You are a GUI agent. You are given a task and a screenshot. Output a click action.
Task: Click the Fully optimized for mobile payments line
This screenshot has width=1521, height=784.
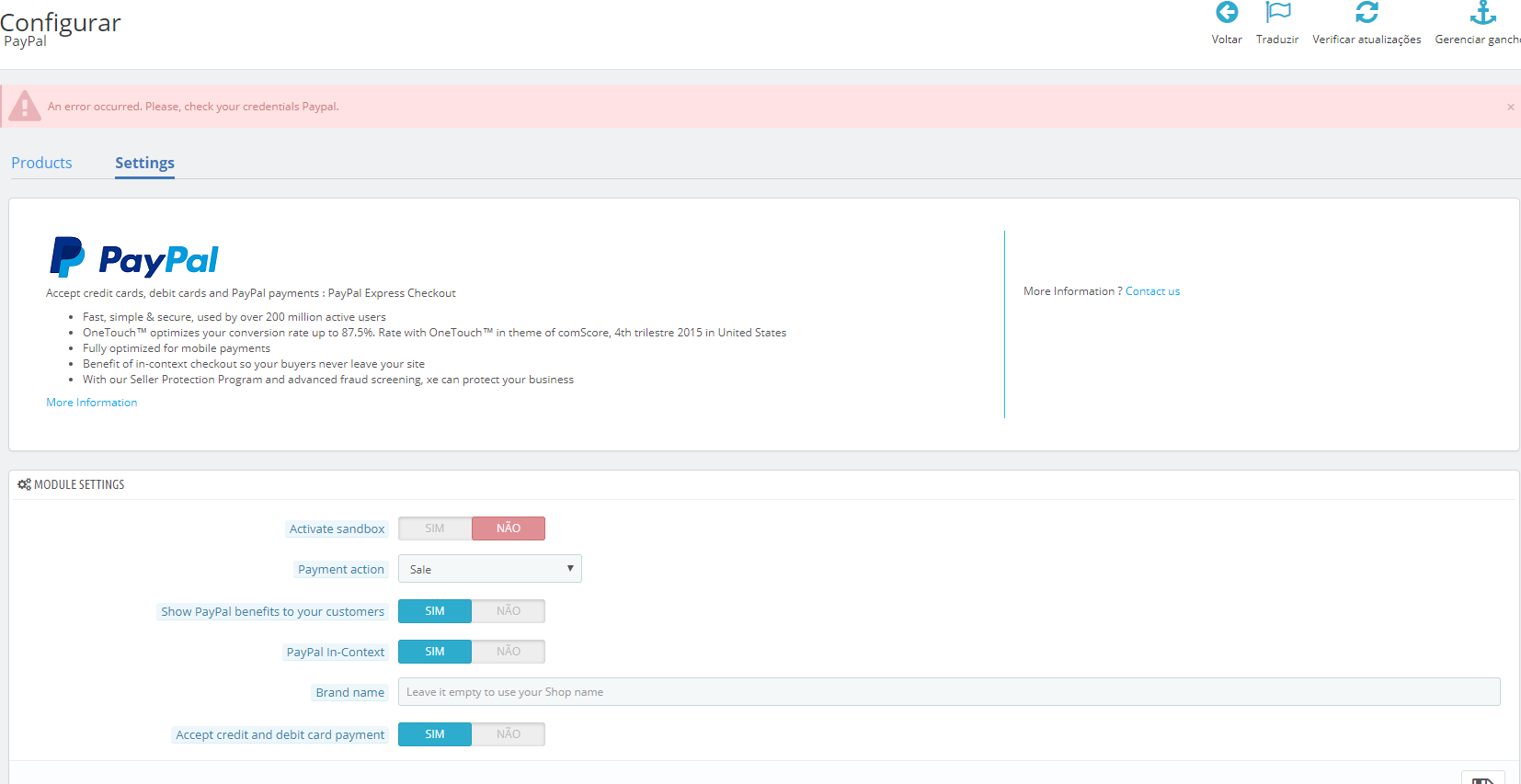click(x=177, y=348)
